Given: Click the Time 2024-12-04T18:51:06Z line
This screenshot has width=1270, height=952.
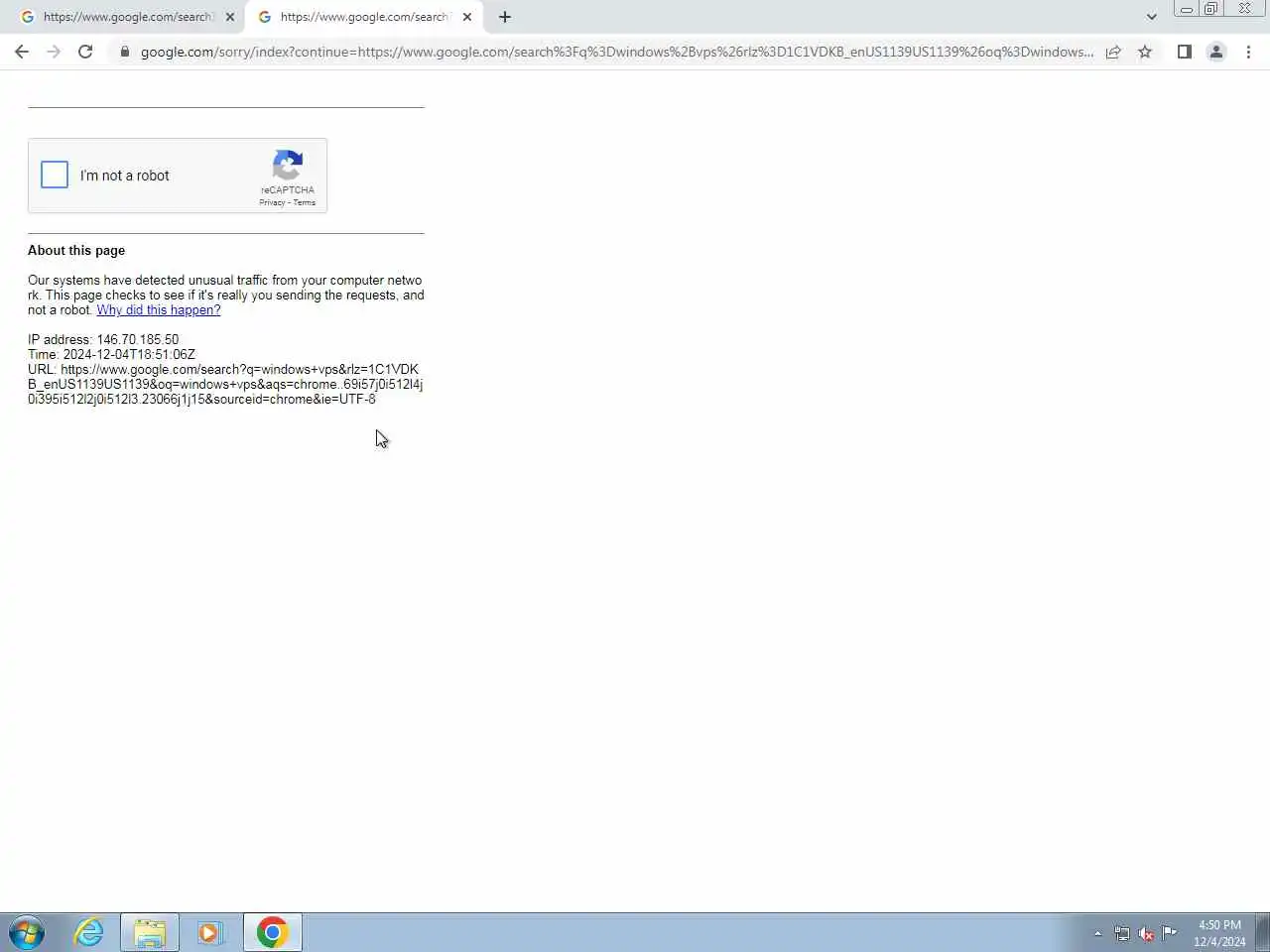Looking at the screenshot, I should [x=111, y=355].
